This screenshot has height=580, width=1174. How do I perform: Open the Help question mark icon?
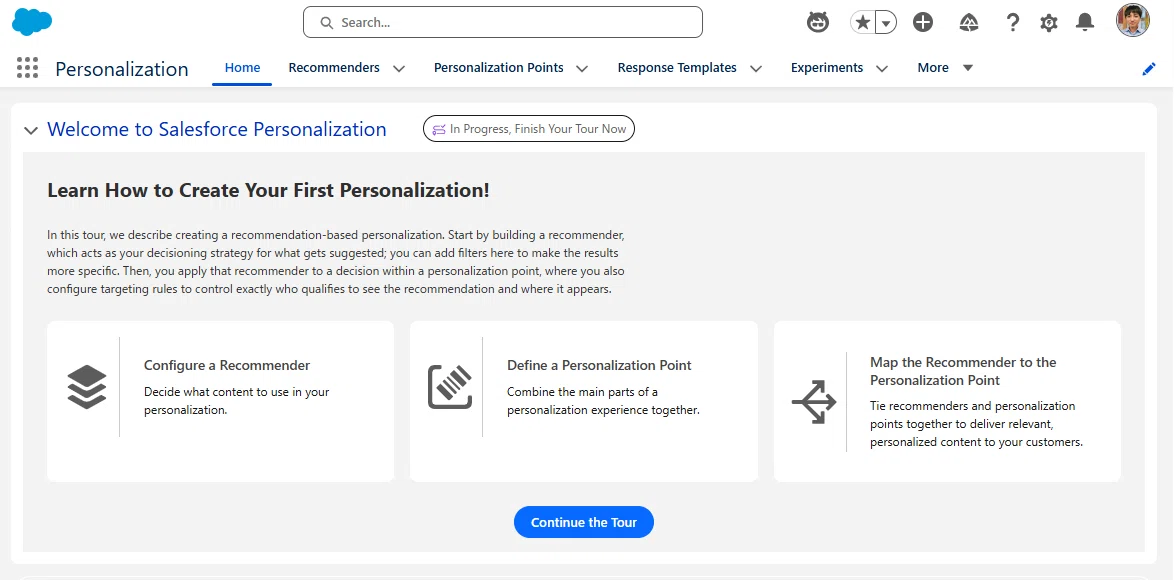tap(1012, 22)
